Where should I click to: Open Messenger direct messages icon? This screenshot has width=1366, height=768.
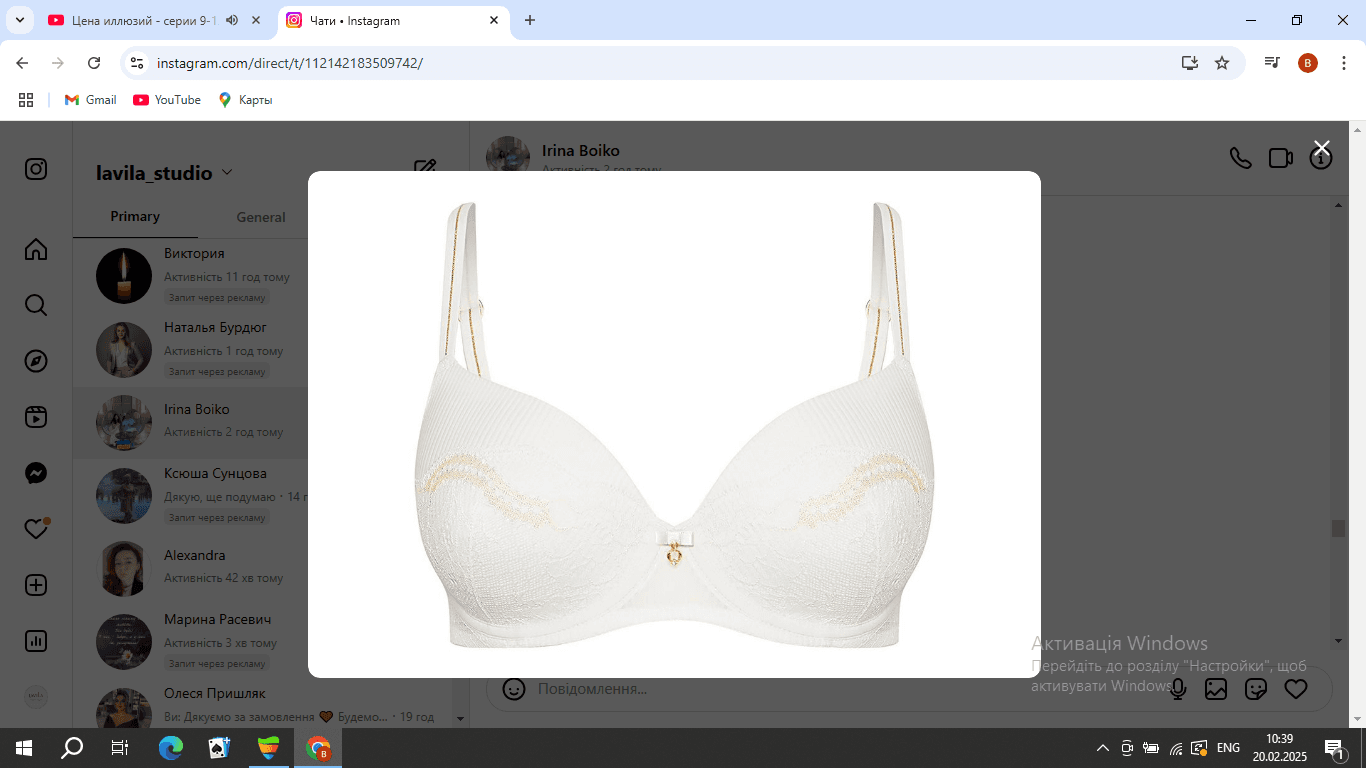click(36, 473)
